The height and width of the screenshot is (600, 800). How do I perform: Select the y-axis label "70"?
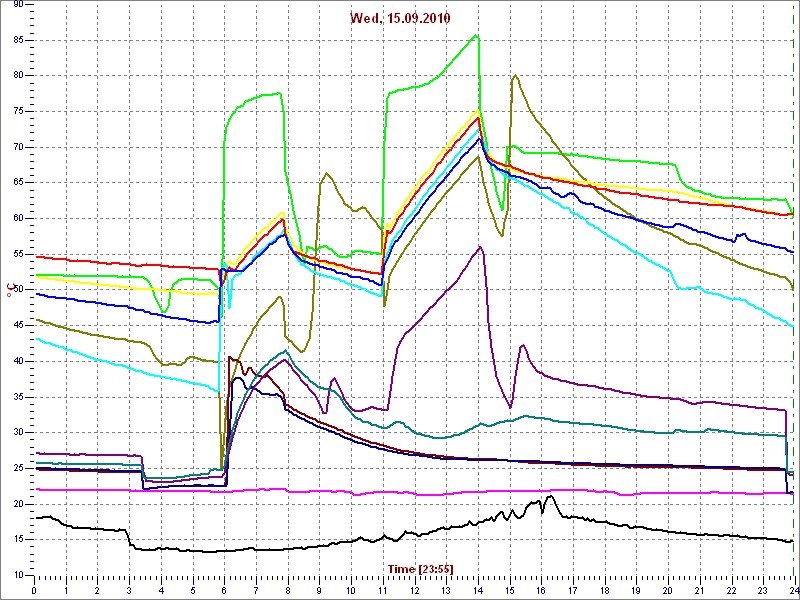[x=18, y=147]
